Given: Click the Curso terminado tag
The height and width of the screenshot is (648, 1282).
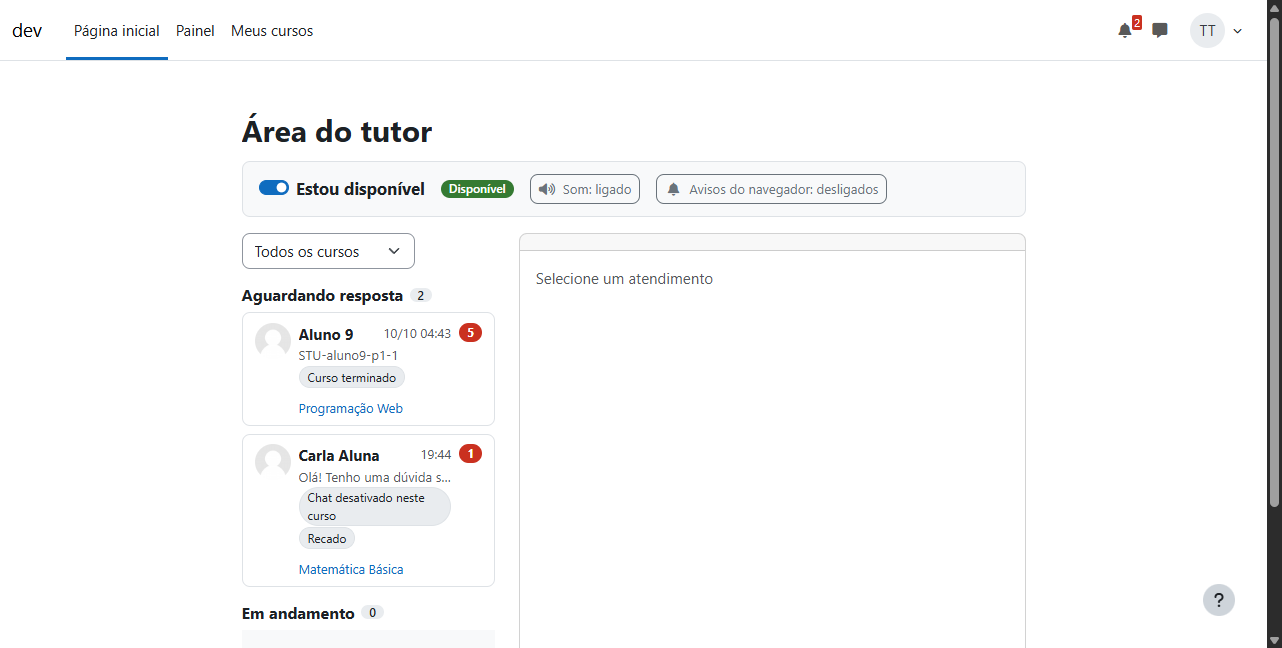Looking at the screenshot, I should coord(352,378).
